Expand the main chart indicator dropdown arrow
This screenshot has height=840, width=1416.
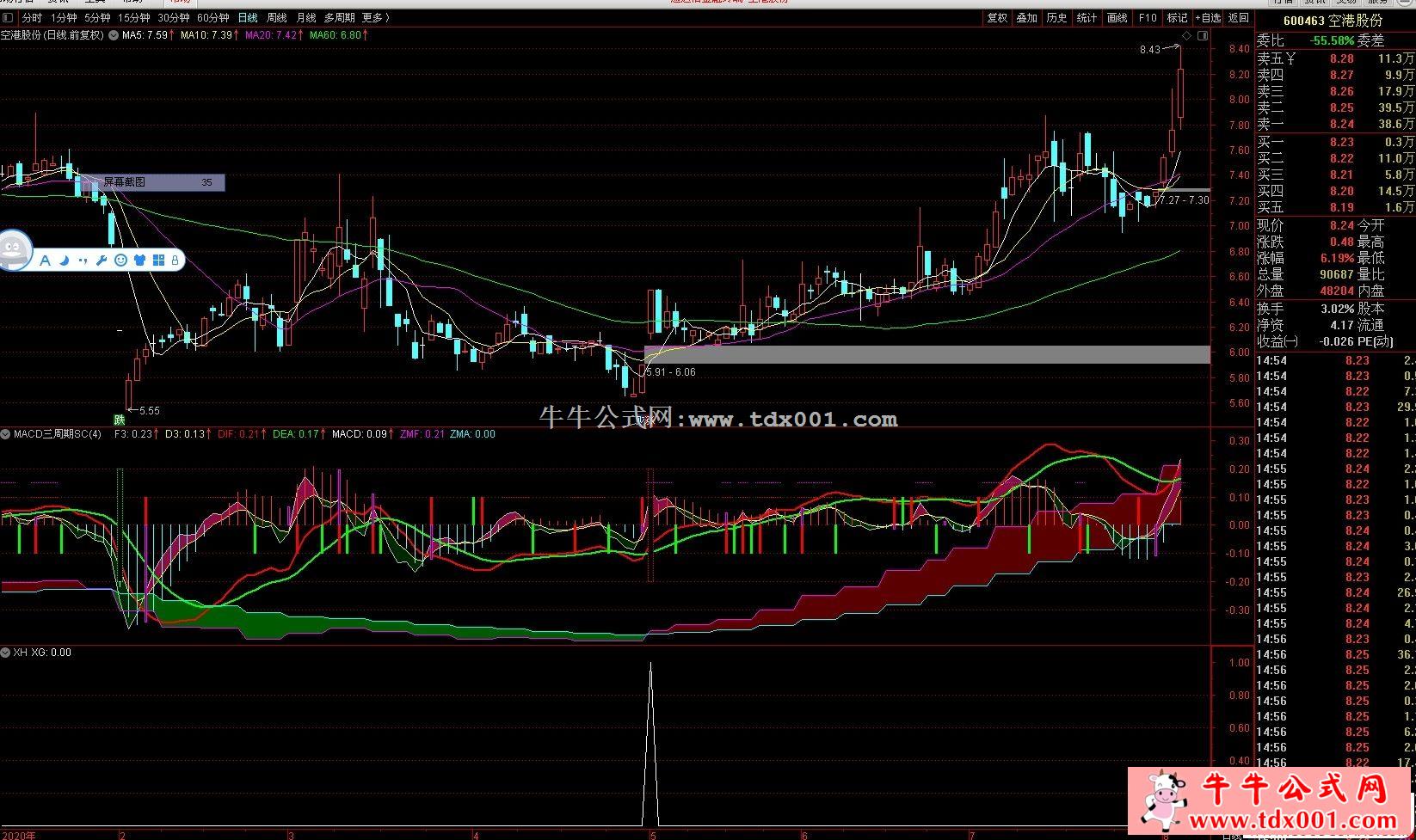(x=114, y=35)
